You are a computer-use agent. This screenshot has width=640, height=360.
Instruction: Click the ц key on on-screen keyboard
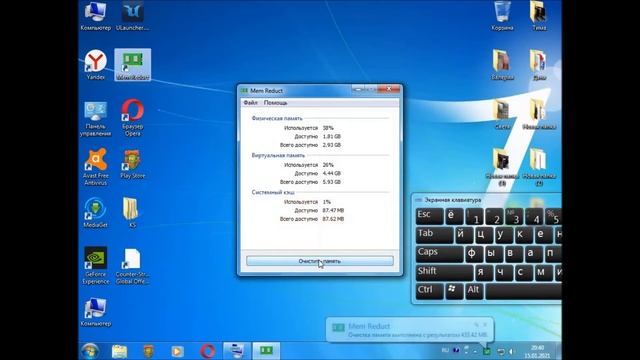click(484, 235)
